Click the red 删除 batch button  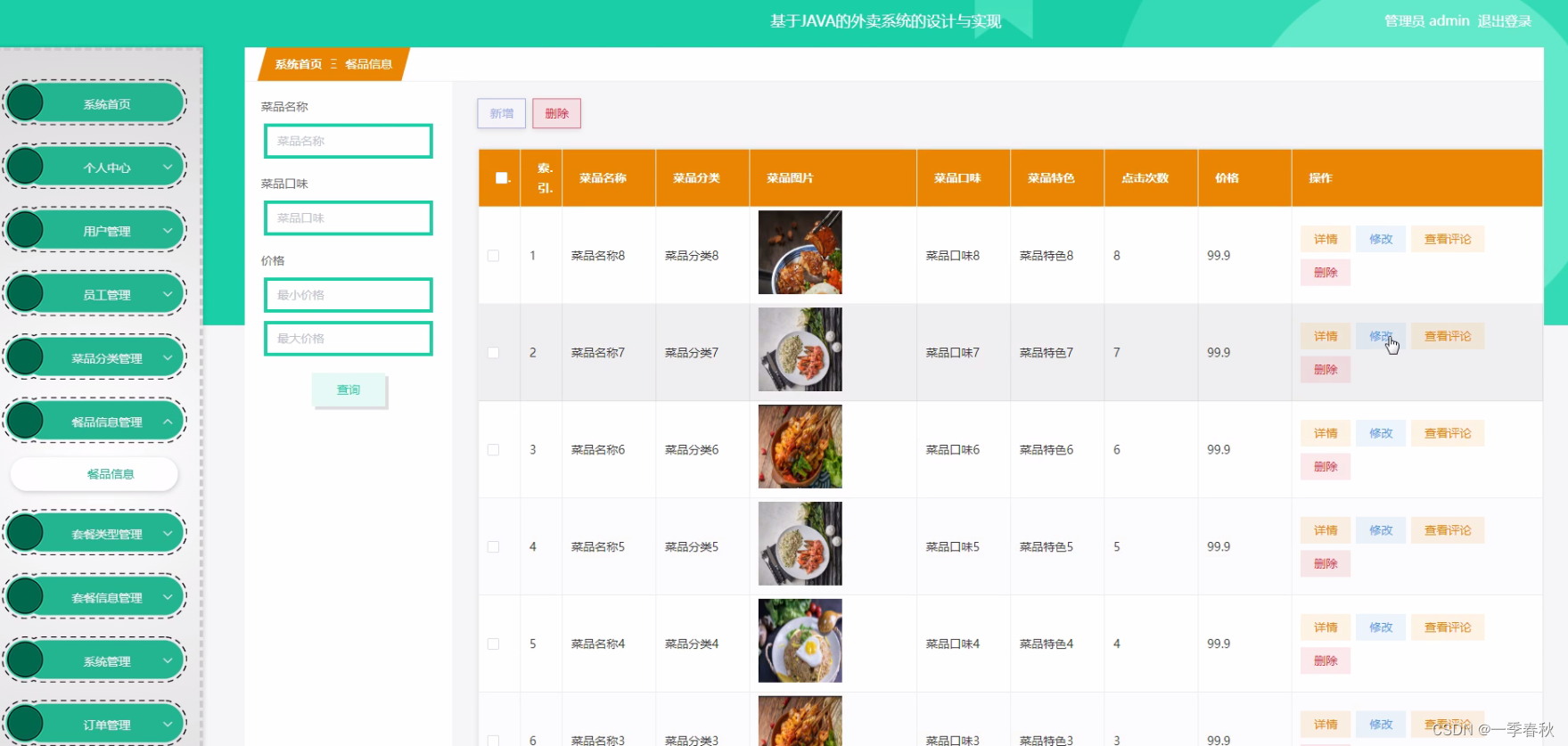tap(556, 113)
